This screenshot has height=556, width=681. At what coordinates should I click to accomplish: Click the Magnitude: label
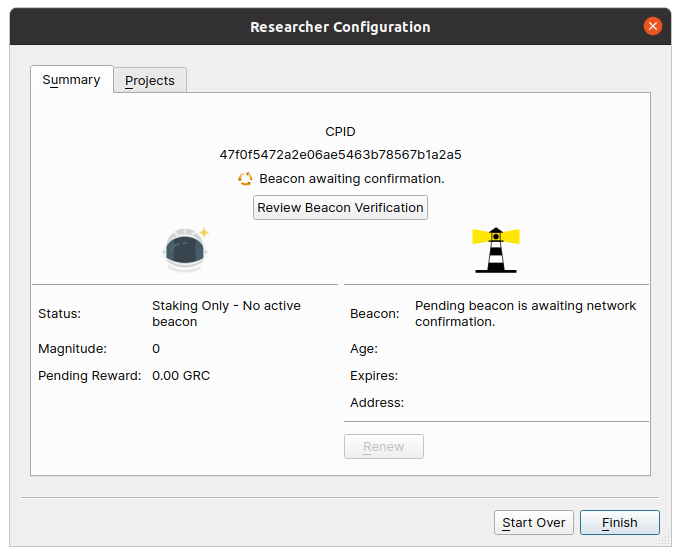73,349
